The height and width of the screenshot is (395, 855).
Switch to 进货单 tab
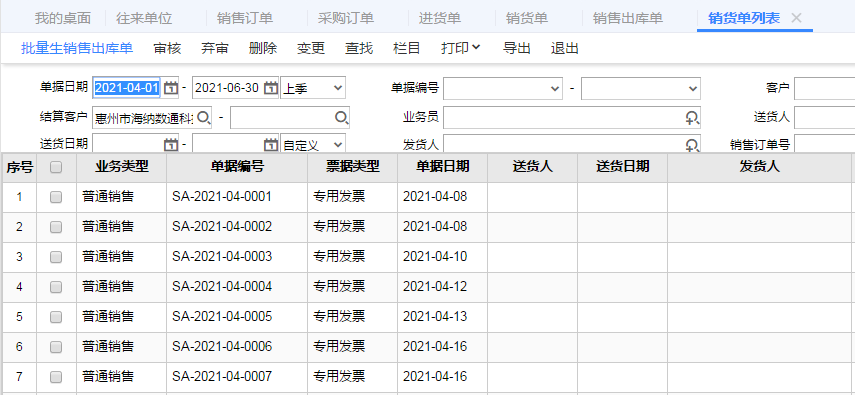click(439, 18)
